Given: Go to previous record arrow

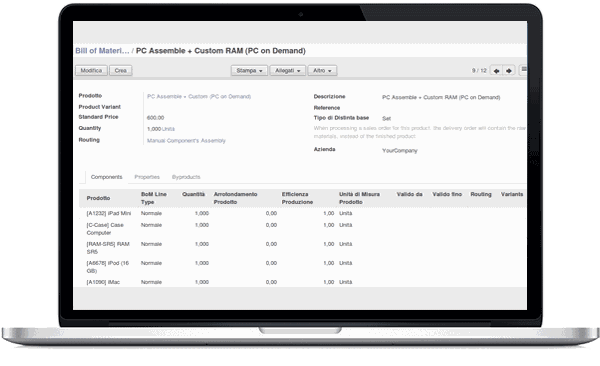Looking at the screenshot, I should (496, 71).
